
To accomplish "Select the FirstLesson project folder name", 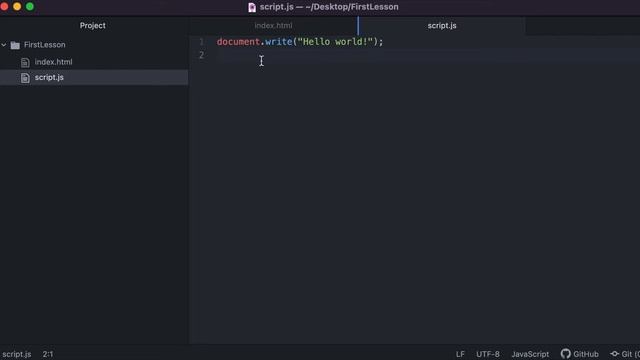I will click(x=44, y=45).
